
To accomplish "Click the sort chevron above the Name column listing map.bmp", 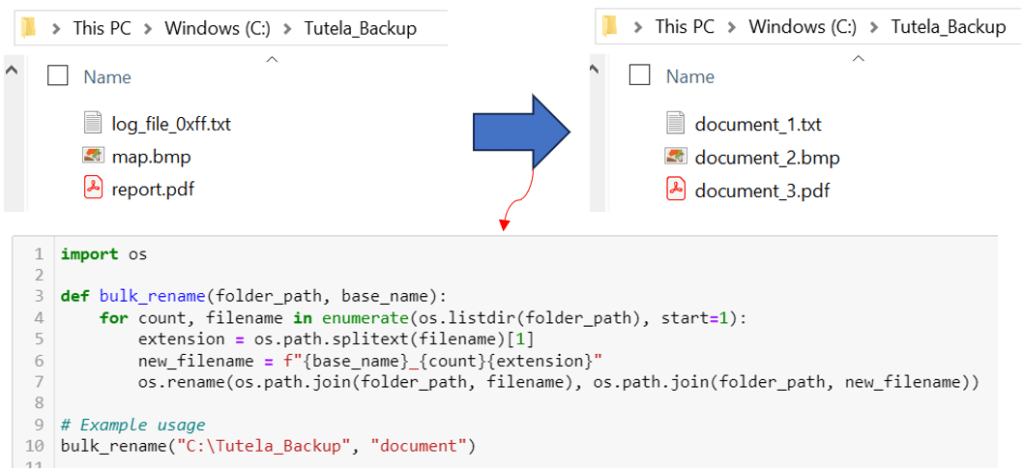I will click(273, 61).
